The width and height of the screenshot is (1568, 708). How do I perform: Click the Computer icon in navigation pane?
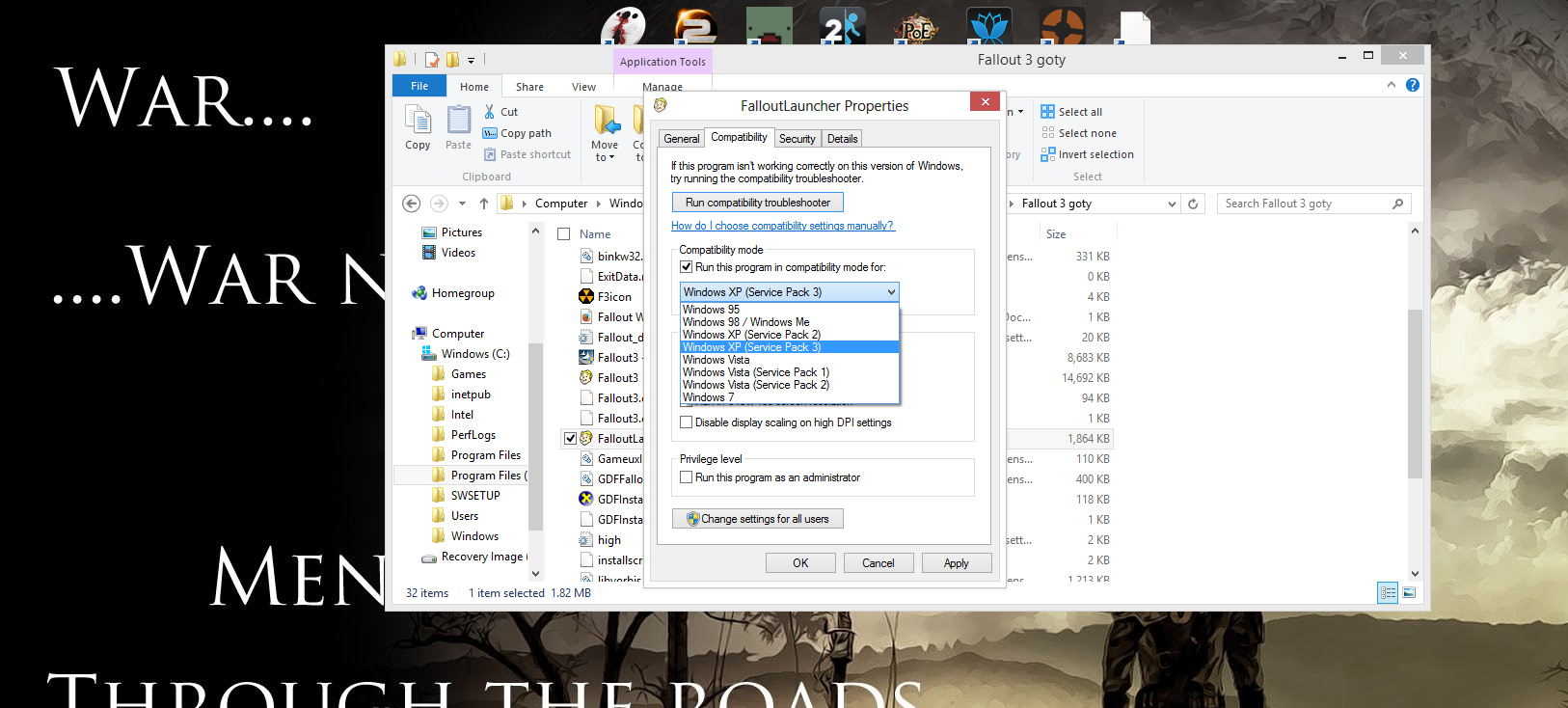(419, 334)
